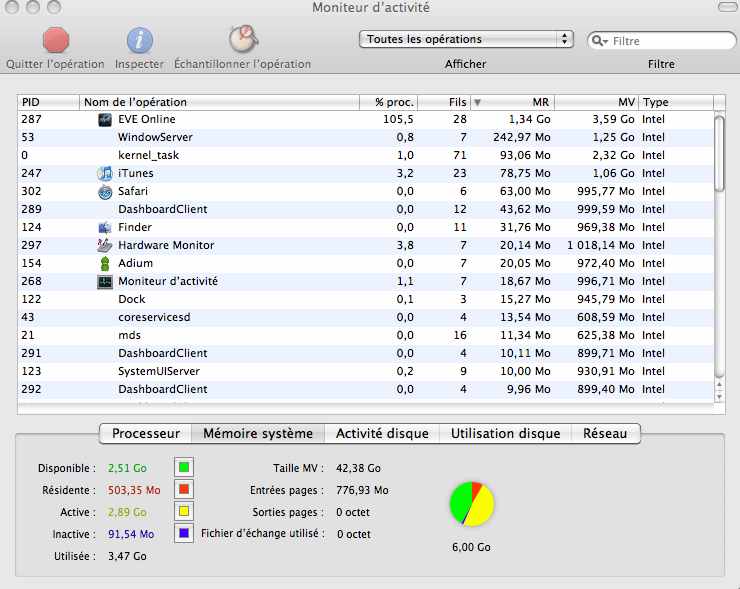Image resolution: width=740 pixels, height=589 pixels.
Task: Open the Toutes les opérations dropdown
Action: [x=466, y=39]
